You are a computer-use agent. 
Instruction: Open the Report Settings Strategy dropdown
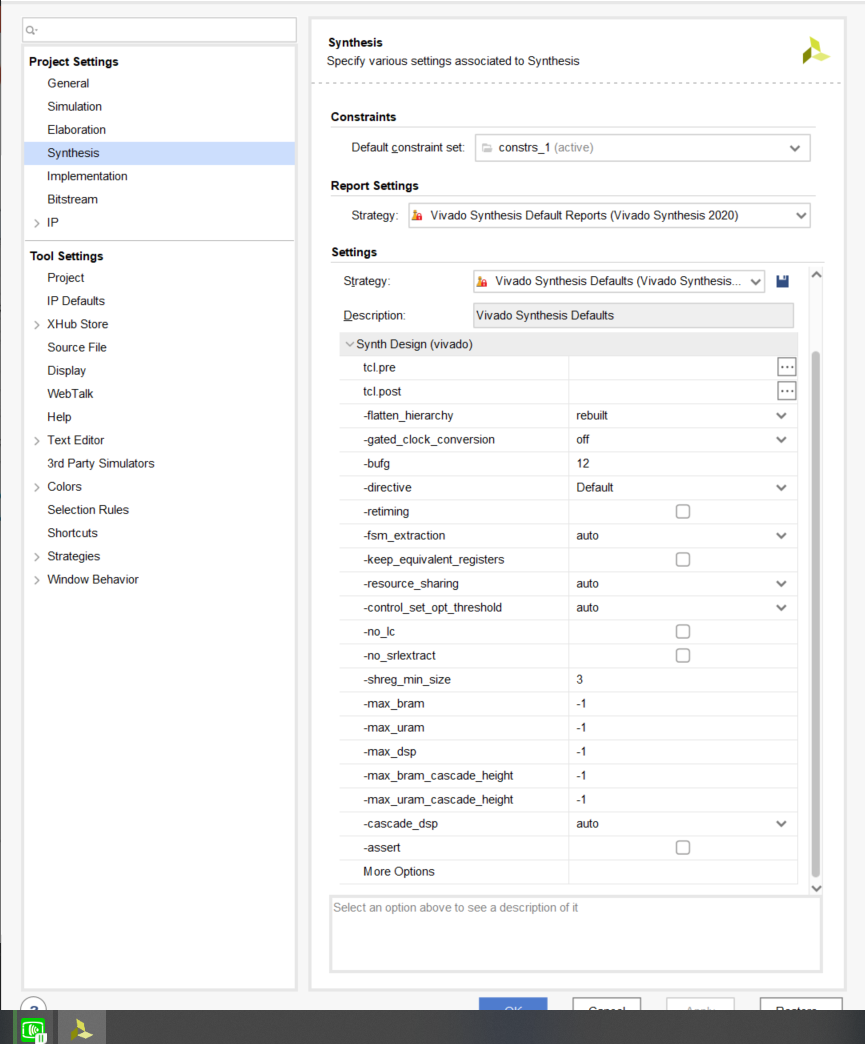coord(609,216)
